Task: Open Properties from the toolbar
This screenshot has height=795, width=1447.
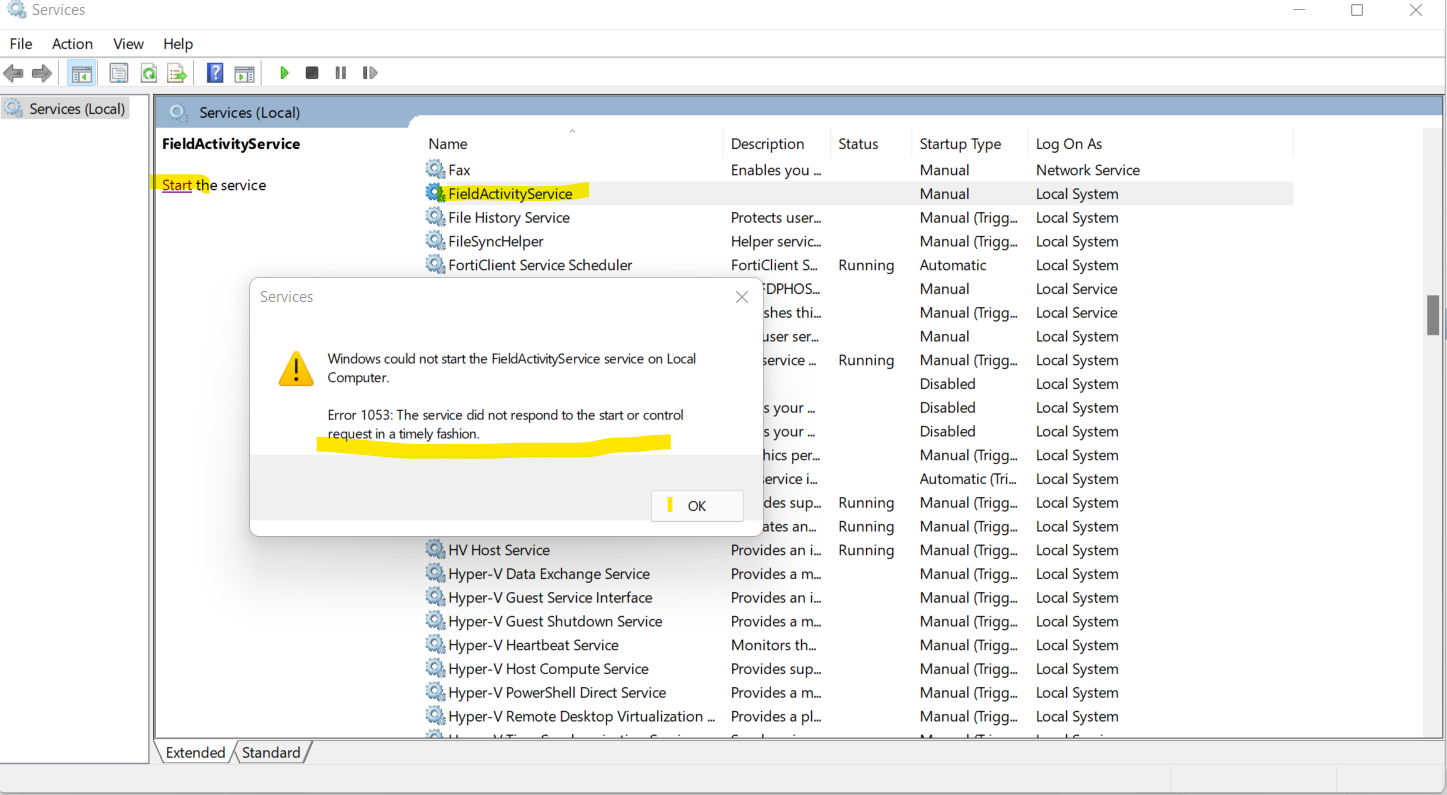Action: [x=118, y=73]
